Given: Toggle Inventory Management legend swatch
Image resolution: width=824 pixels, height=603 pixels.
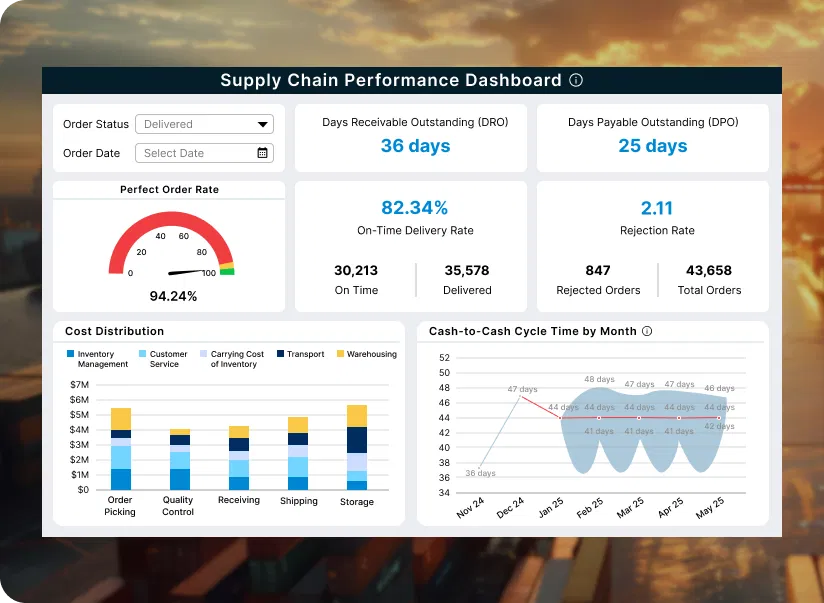Looking at the screenshot, I should (70, 354).
